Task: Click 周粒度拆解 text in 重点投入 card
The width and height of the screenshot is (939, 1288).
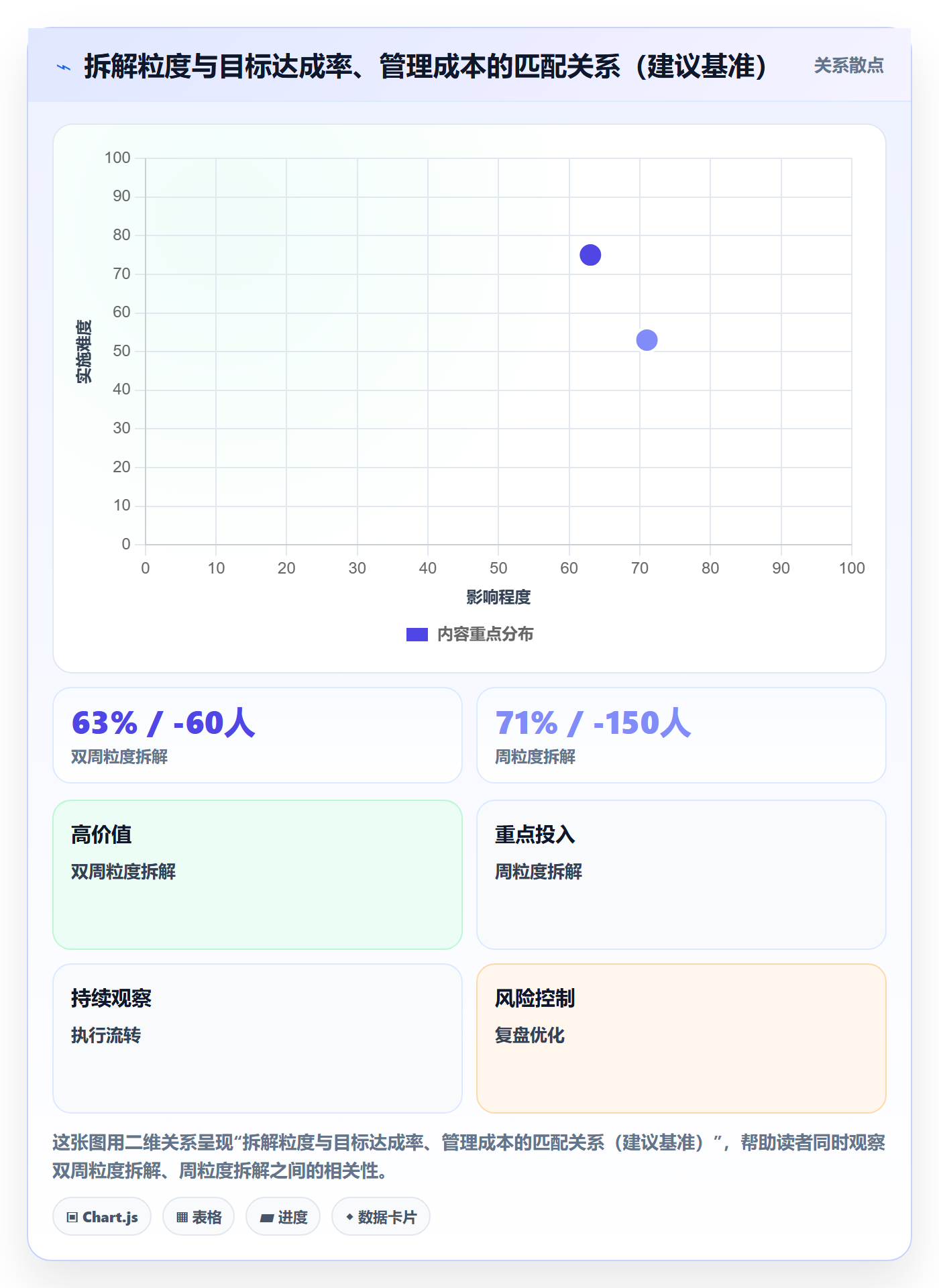Action: point(539,871)
